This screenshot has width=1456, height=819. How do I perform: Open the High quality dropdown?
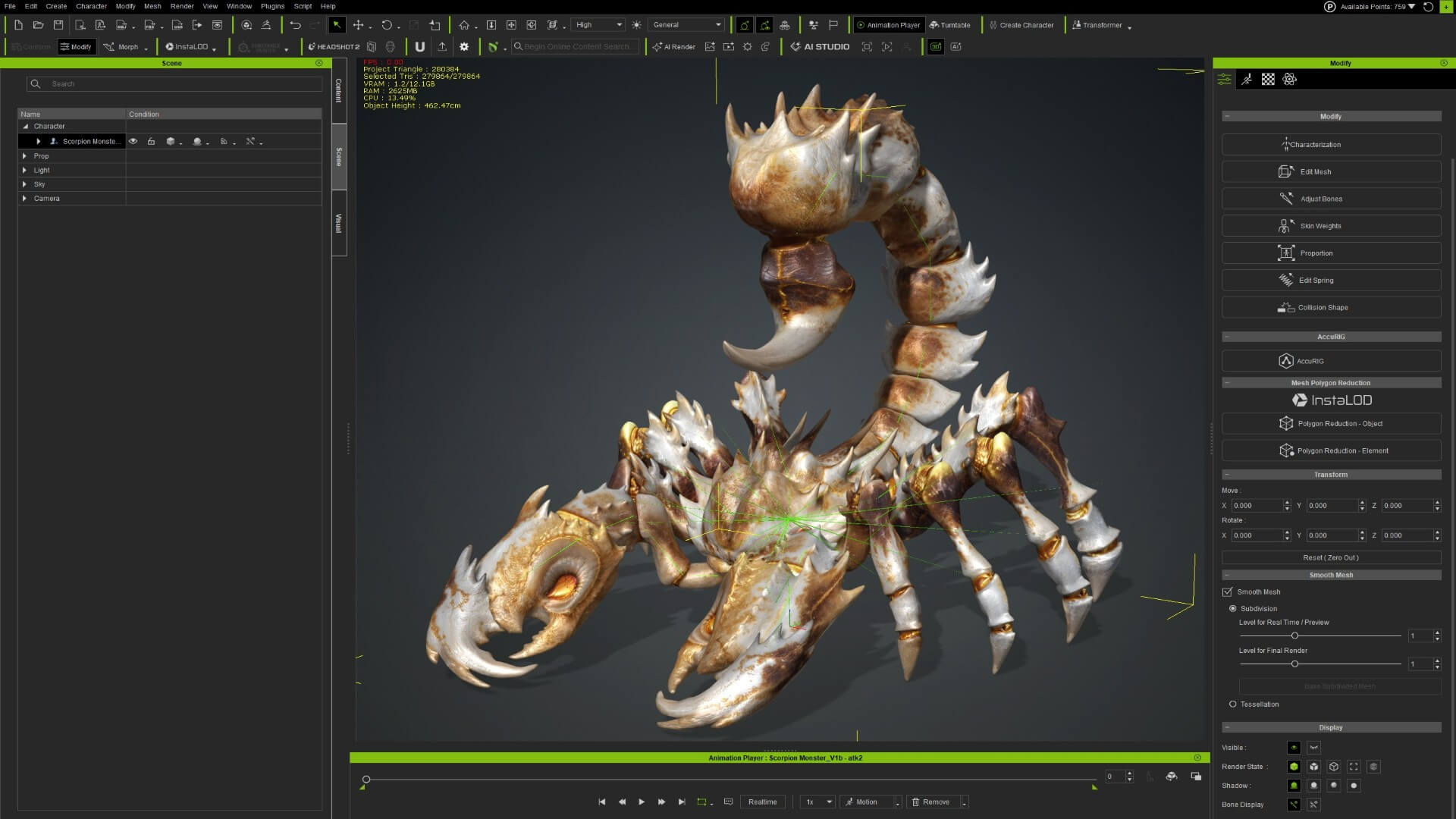click(598, 25)
